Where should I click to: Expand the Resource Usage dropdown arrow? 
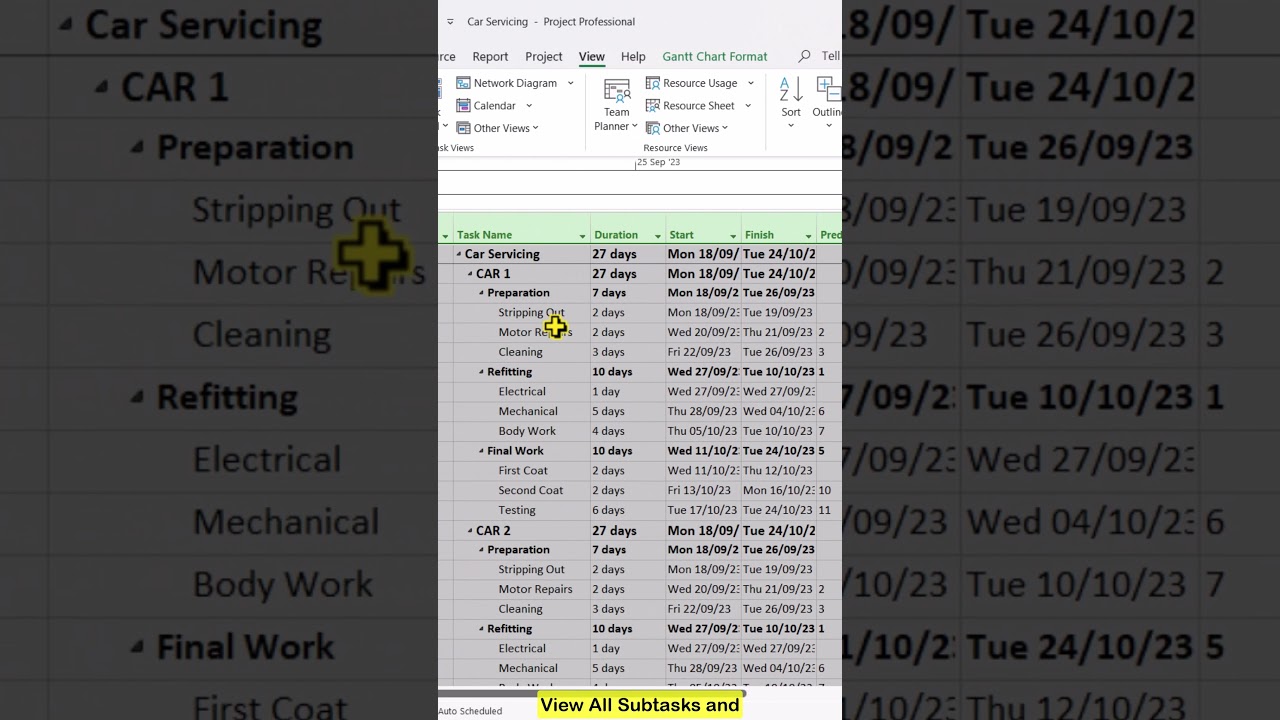pos(750,83)
